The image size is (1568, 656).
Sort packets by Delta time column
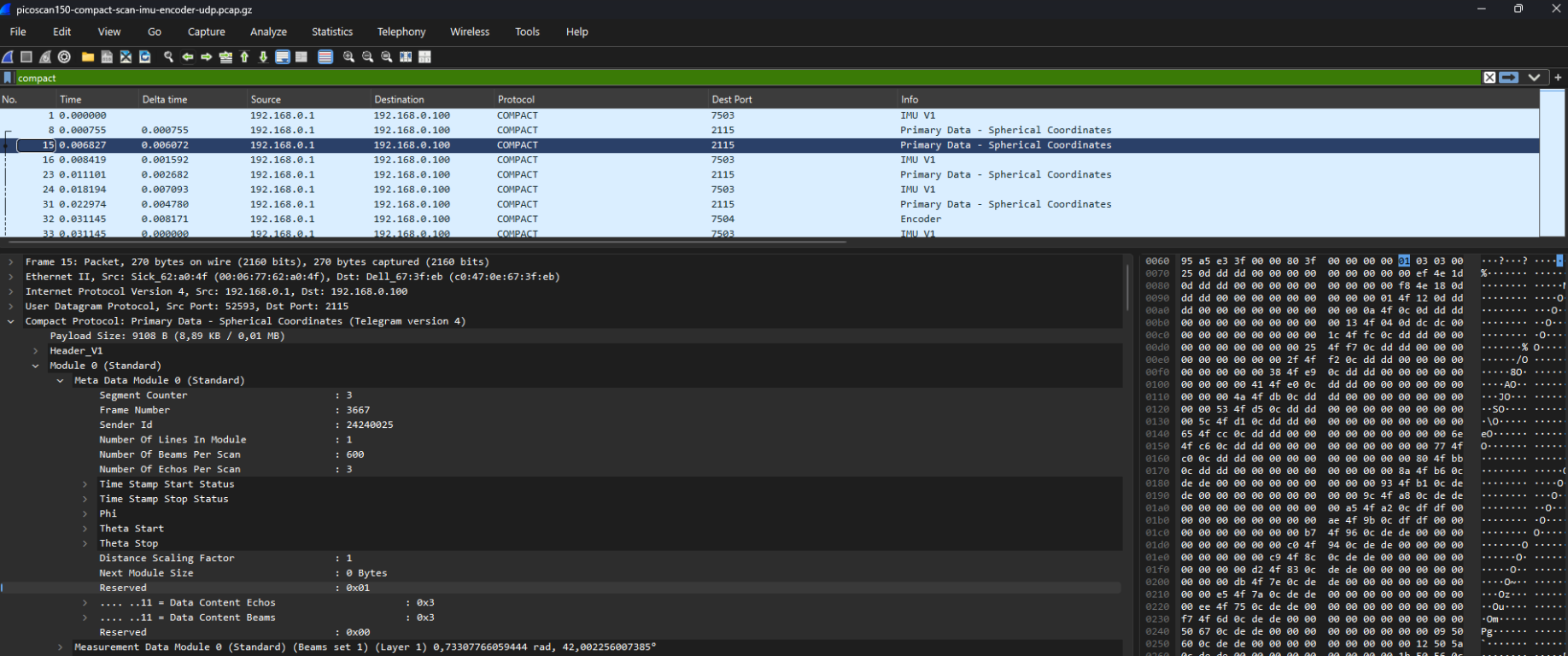point(191,99)
